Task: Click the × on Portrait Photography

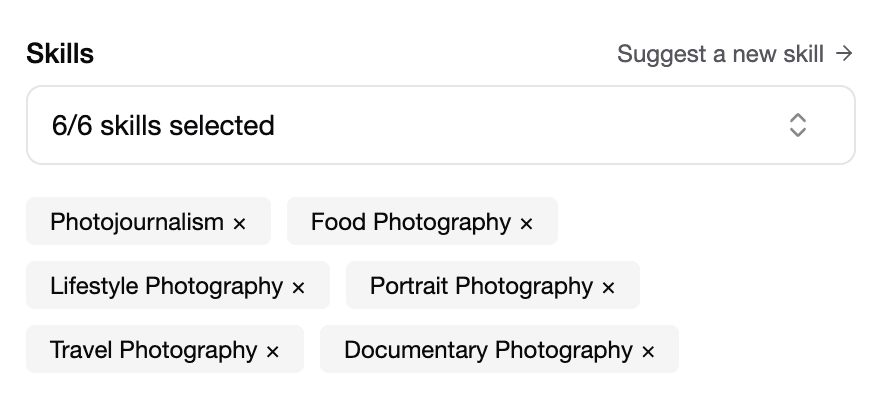Action: [x=608, y=288]
